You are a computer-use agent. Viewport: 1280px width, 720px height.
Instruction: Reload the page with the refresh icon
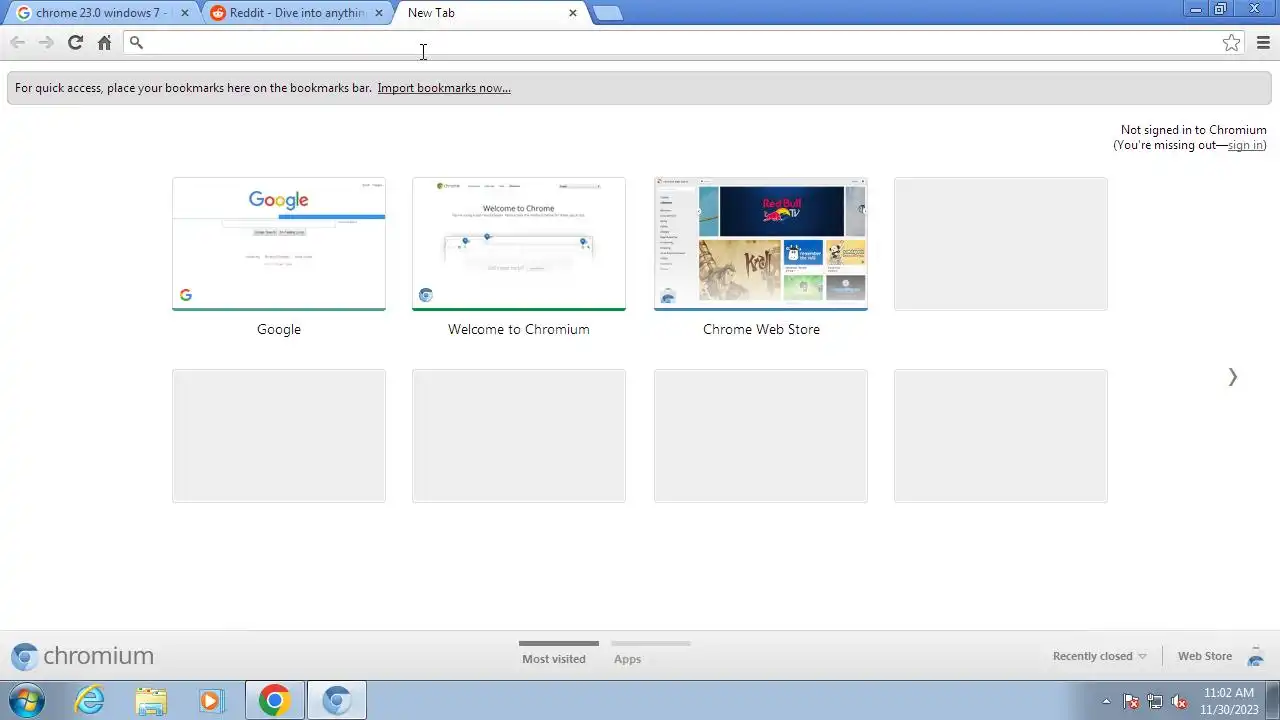[75, 42]
